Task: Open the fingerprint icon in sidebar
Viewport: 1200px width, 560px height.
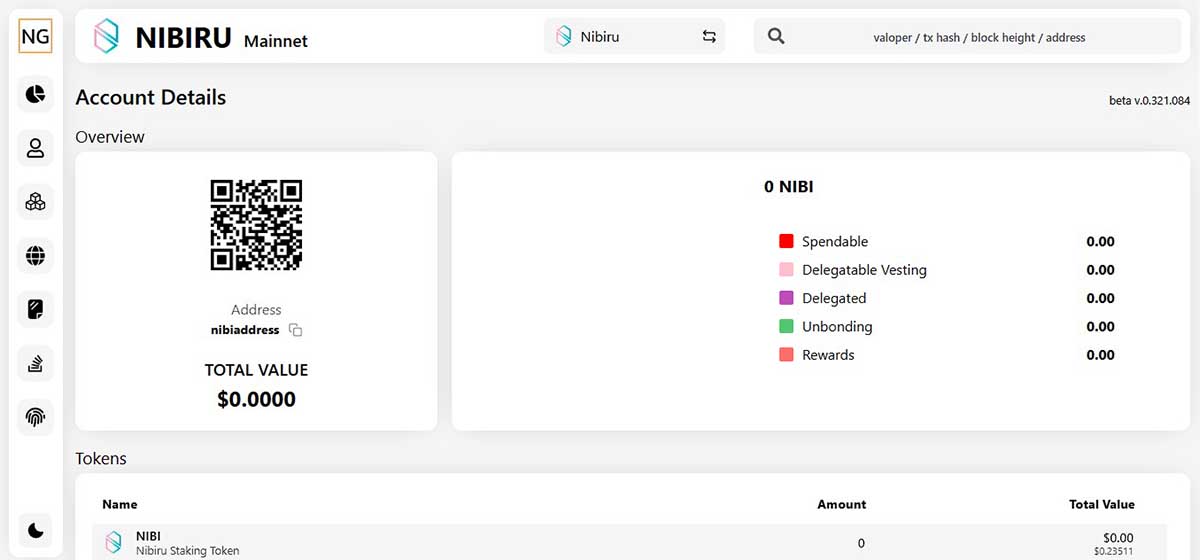Action: [36, 418]
